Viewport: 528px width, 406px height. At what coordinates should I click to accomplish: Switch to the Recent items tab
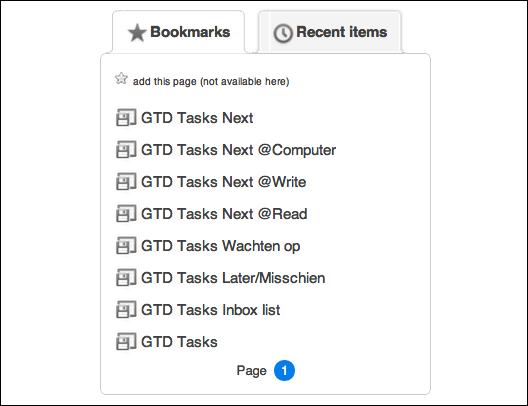point(330,32)
